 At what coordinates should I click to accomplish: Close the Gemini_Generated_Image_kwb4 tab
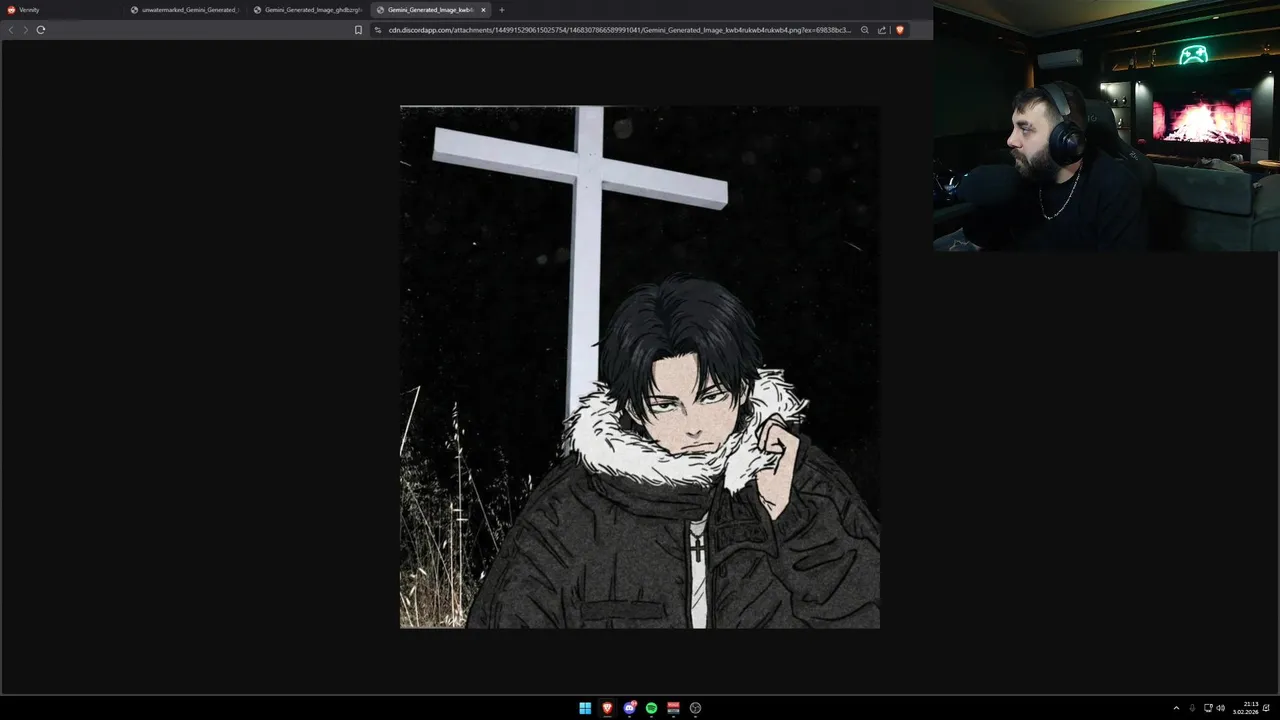tap(484, 10)
